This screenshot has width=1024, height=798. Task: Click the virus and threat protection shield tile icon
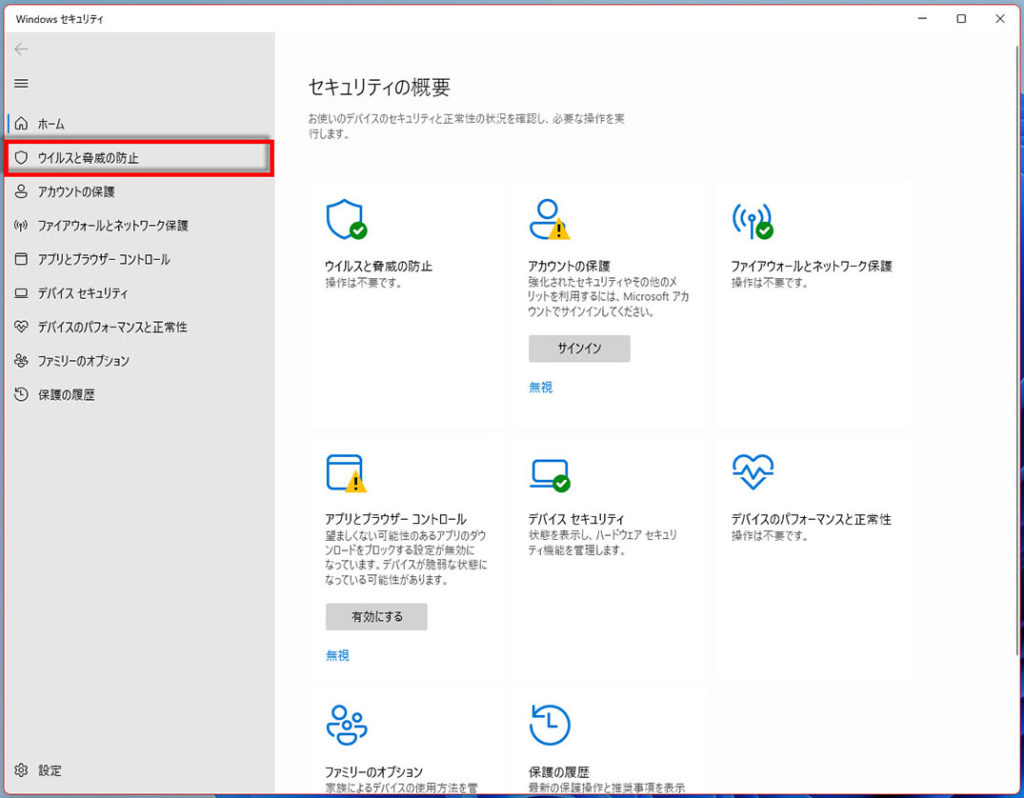[x=346, y=219]
